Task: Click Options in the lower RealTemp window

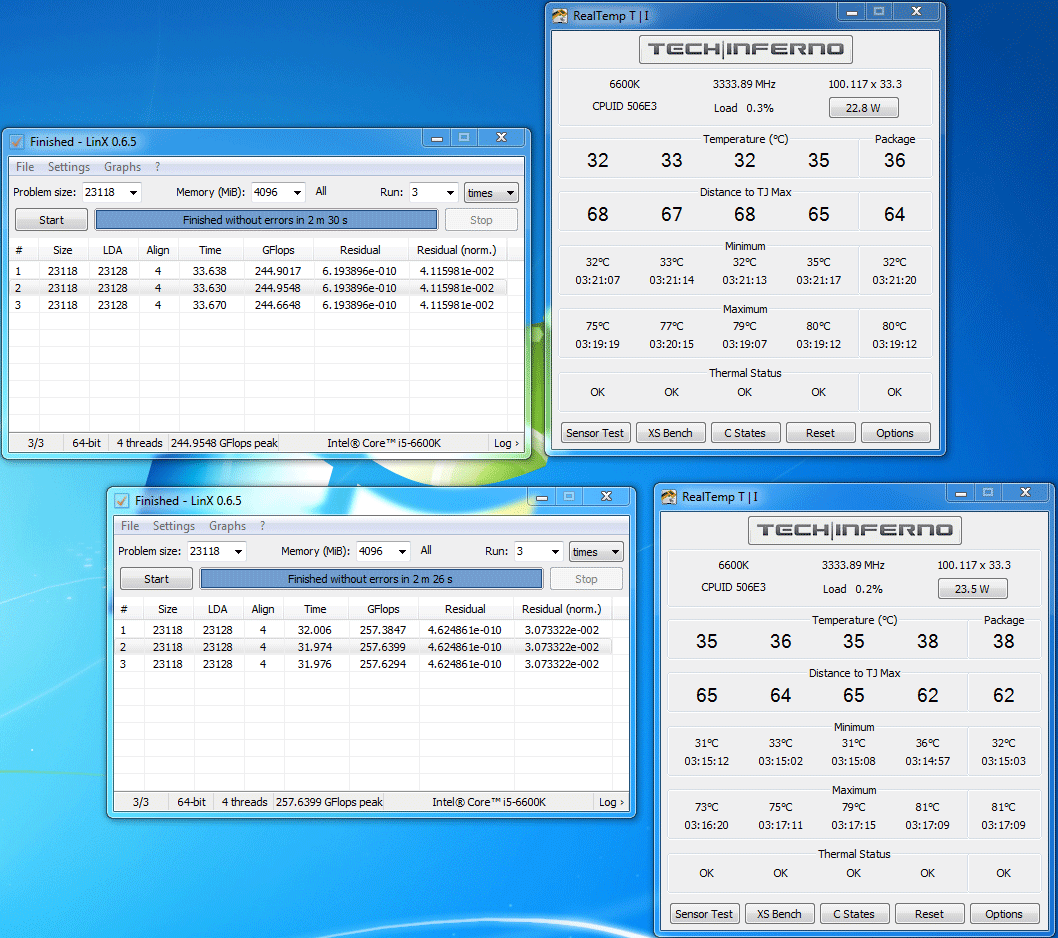Action: [x=1004, y=914]
